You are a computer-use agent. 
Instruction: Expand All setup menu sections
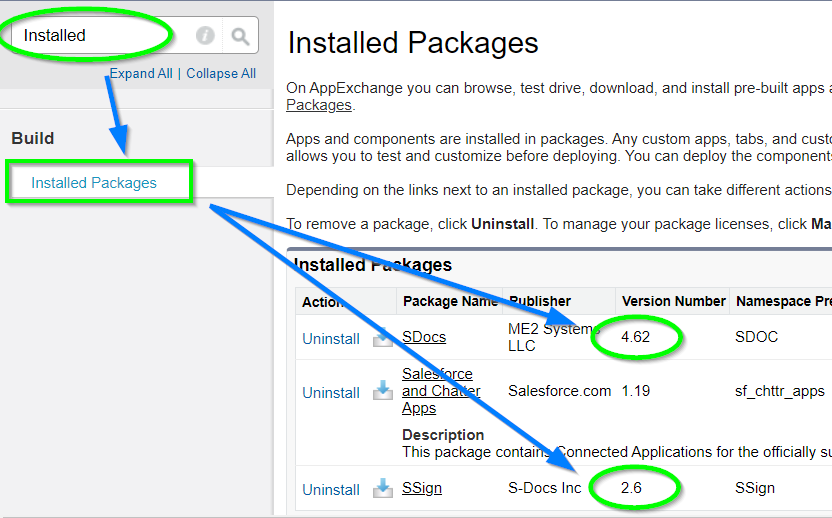pyautogui.click(x=141, y=73)
